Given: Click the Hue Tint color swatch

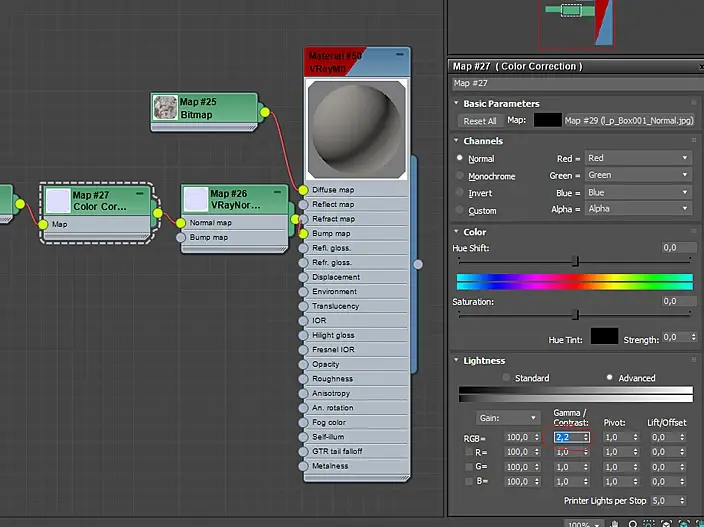Looking at the screenshot, I should pyautogui.click(x=603, y=337).
